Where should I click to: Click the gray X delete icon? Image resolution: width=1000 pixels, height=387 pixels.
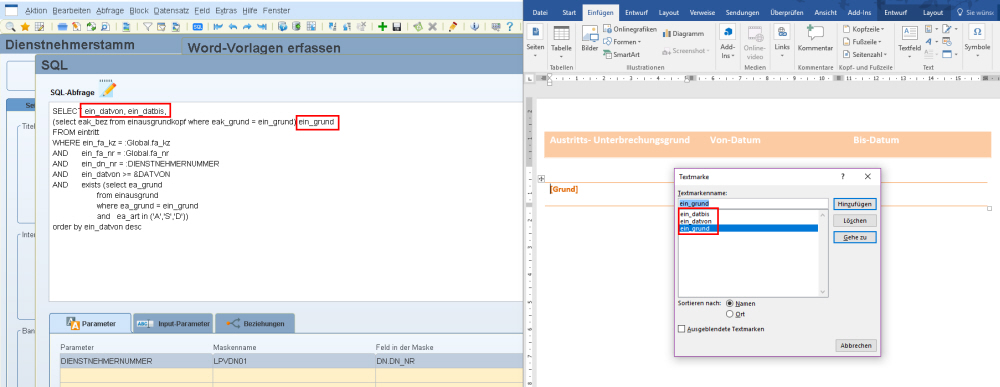[432, 27]
